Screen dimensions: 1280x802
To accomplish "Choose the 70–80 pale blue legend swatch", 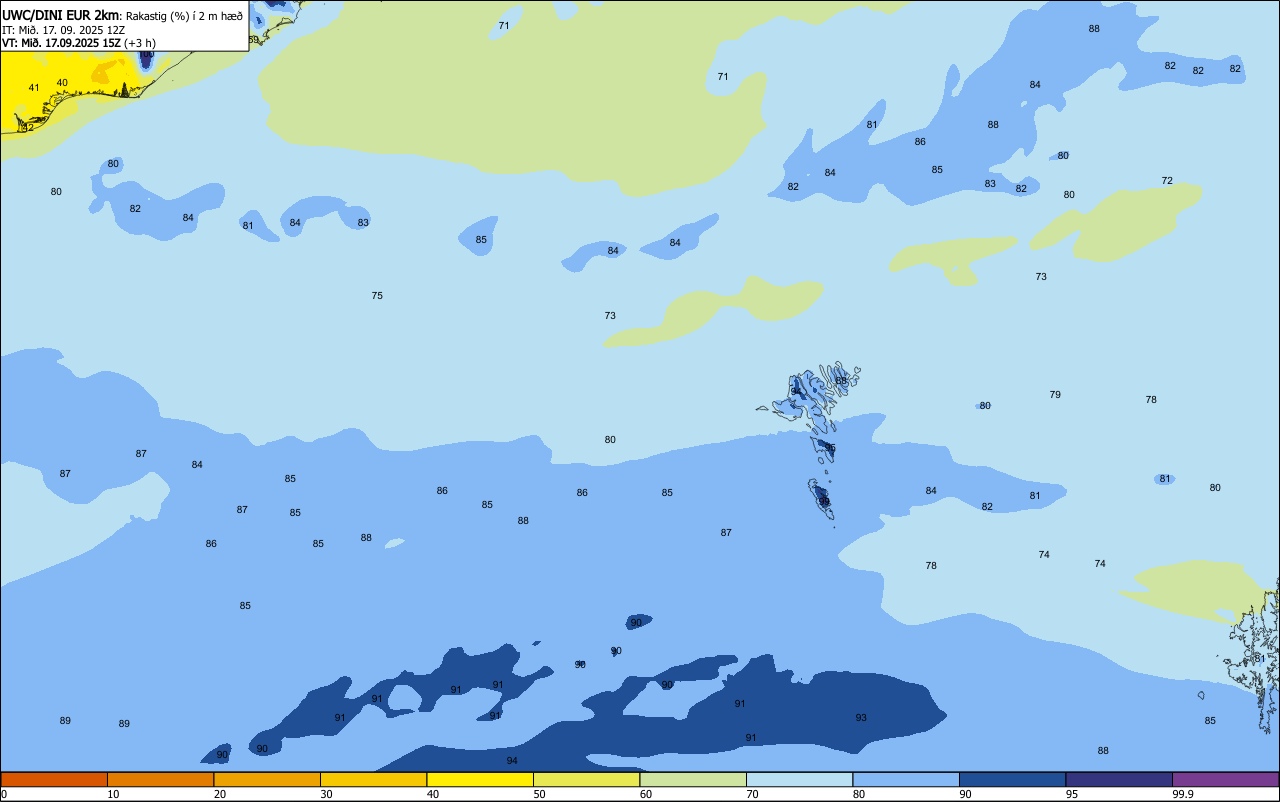I will 799,779.
